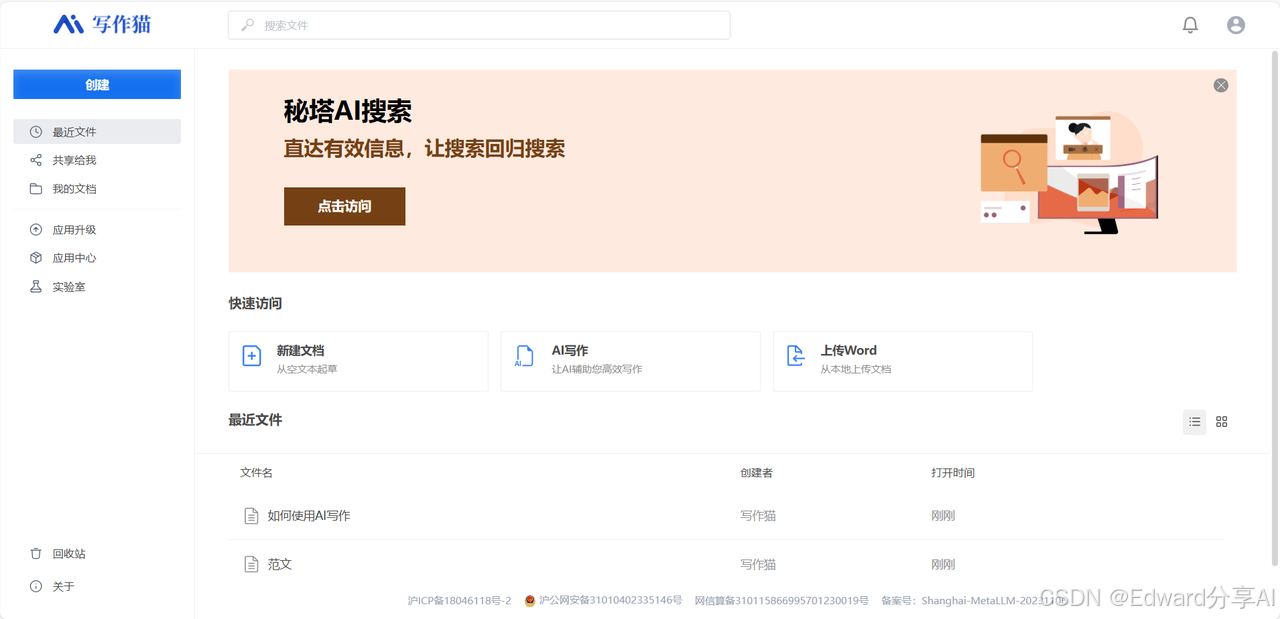
Task: Click 写作猫 creator in 范文 row
Action: click(758, 565)
